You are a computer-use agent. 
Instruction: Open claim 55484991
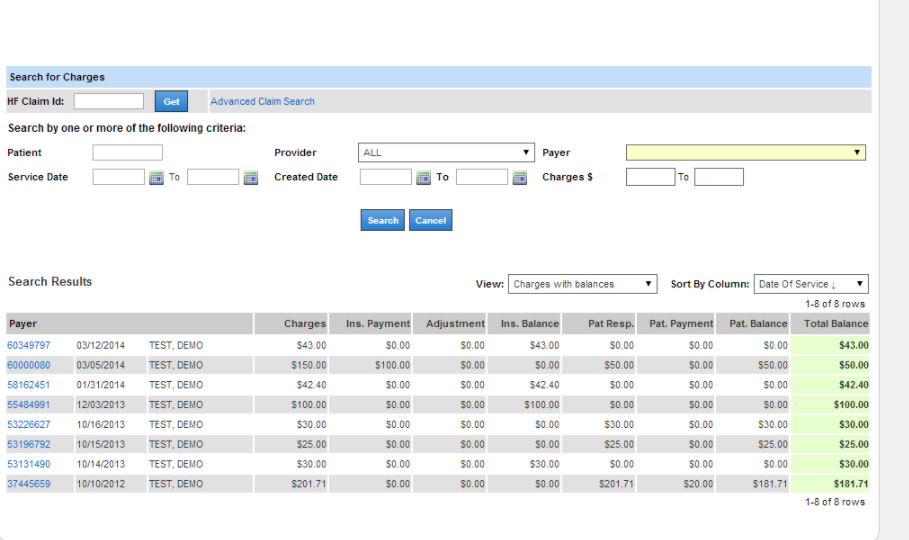point(29,404)
